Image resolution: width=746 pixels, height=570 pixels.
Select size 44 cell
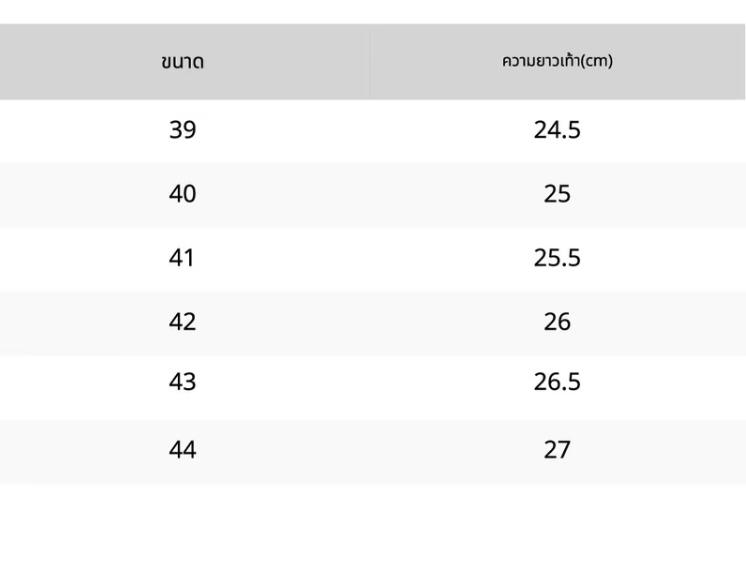click(182, 450)
